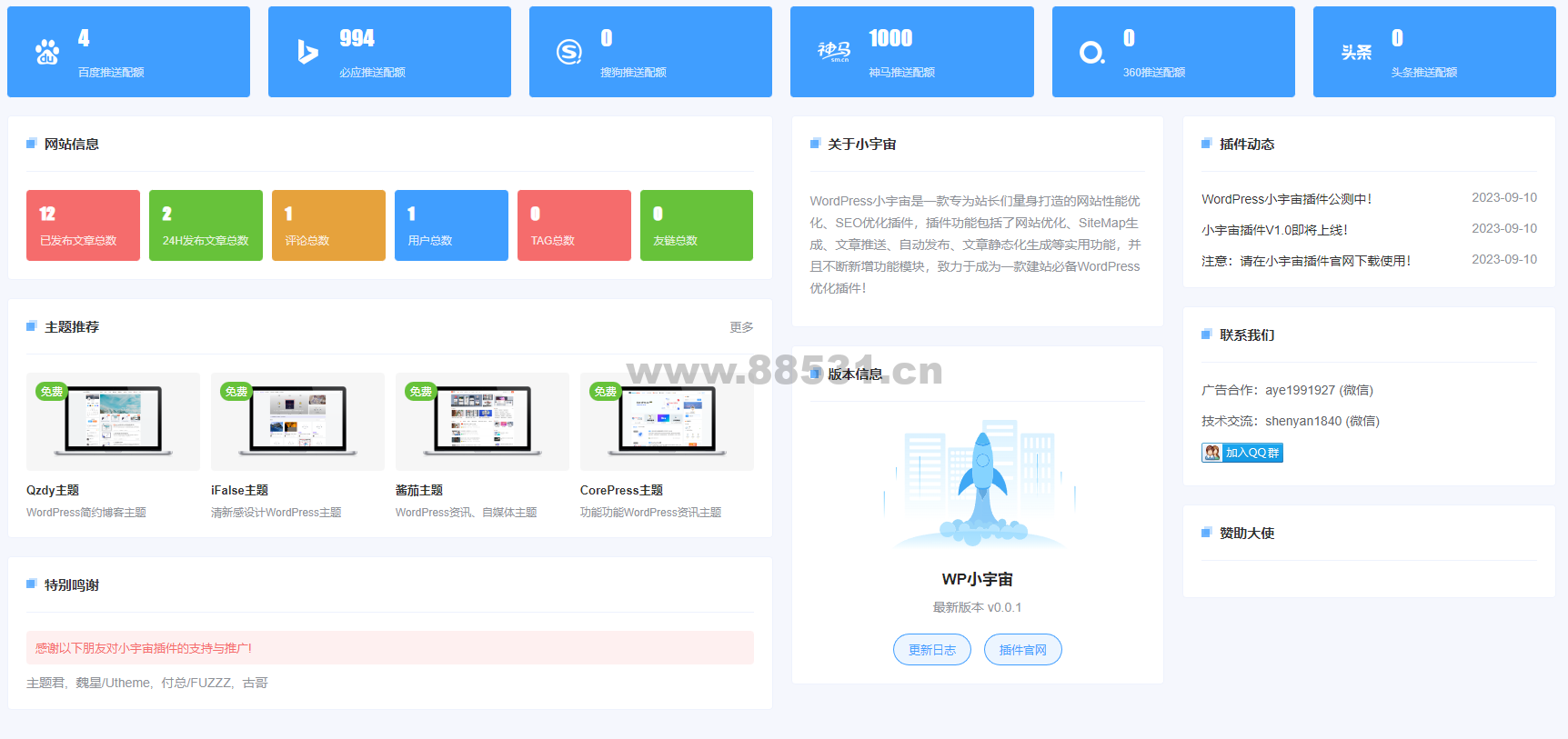Click the Baidu paw icon

coord(47,52)
